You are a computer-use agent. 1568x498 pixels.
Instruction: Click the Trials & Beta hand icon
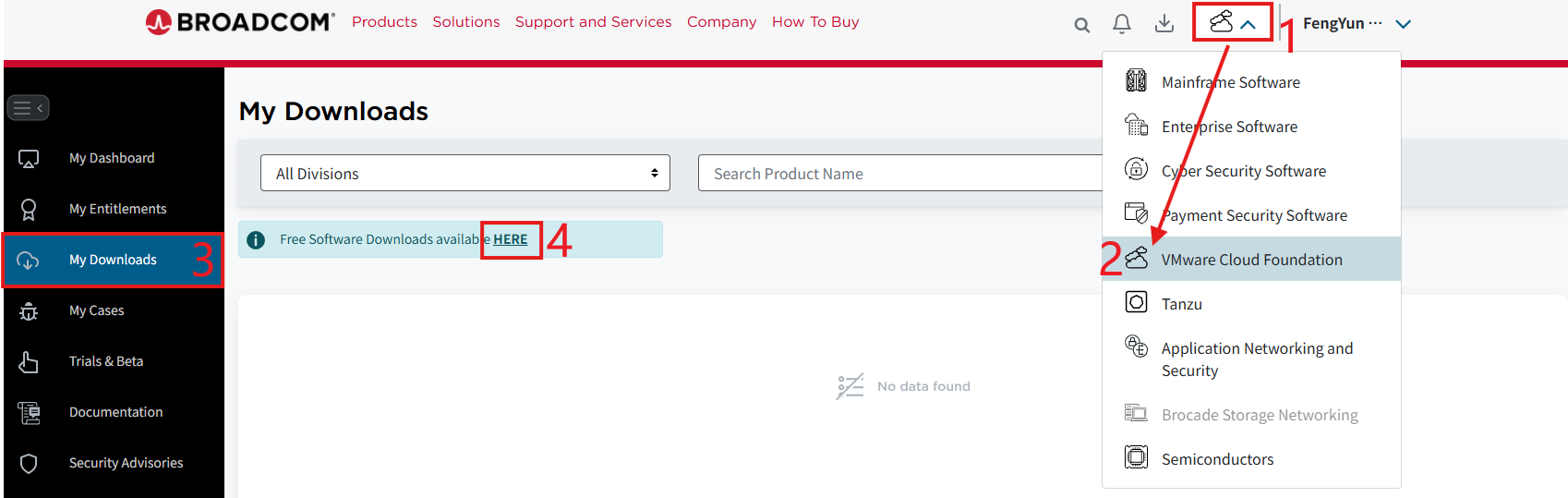pyautogui.click(x=29, y=362)
